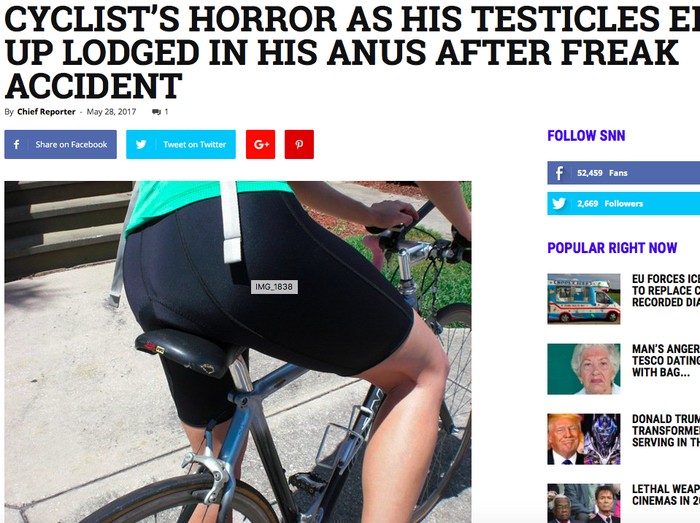Click the Tweet on Twitter button
The image size is (700, 523).
tap(181, 144)
